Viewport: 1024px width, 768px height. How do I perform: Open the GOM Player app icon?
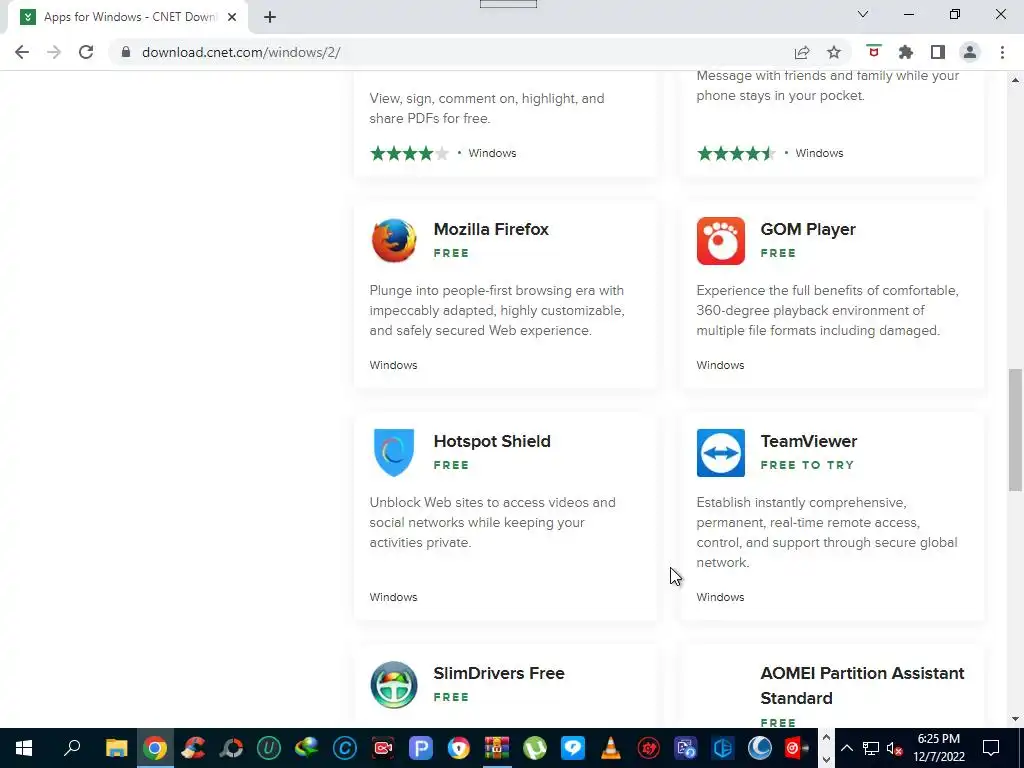pyautogui.click(x=720, y=240)
